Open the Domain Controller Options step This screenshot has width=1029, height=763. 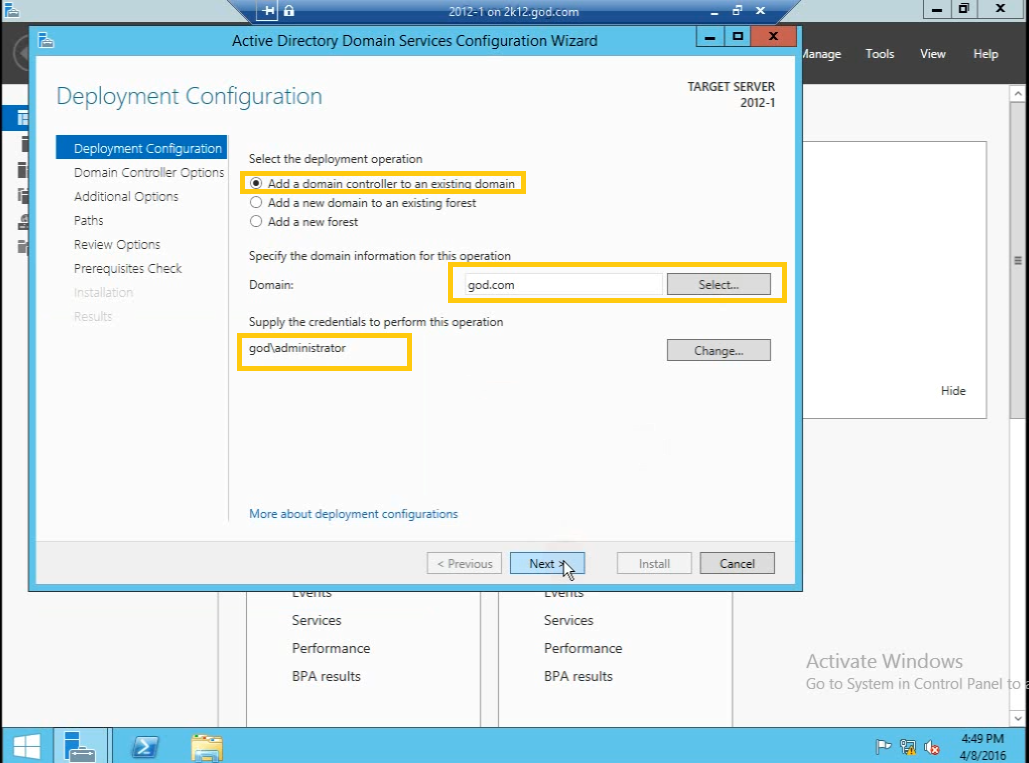pyautogui.click(x=149, y=173)
